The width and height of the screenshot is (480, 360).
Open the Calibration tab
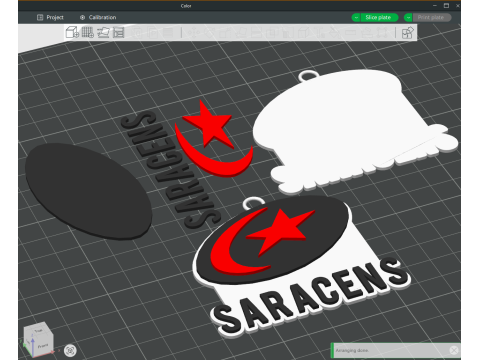click(x=98, y=17)
